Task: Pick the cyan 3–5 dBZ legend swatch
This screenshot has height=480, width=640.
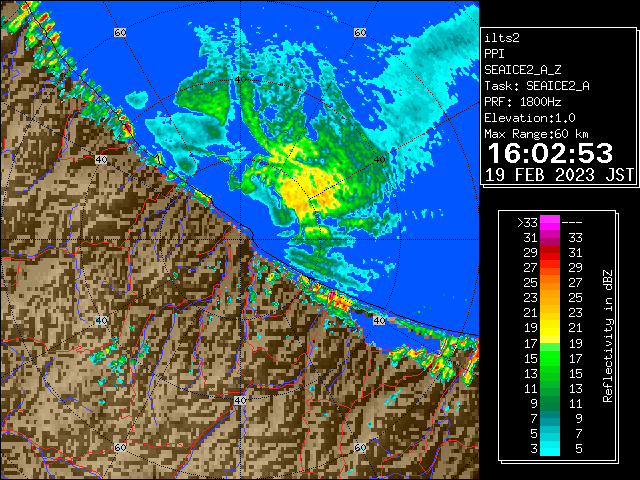Action: click(550, 448)
